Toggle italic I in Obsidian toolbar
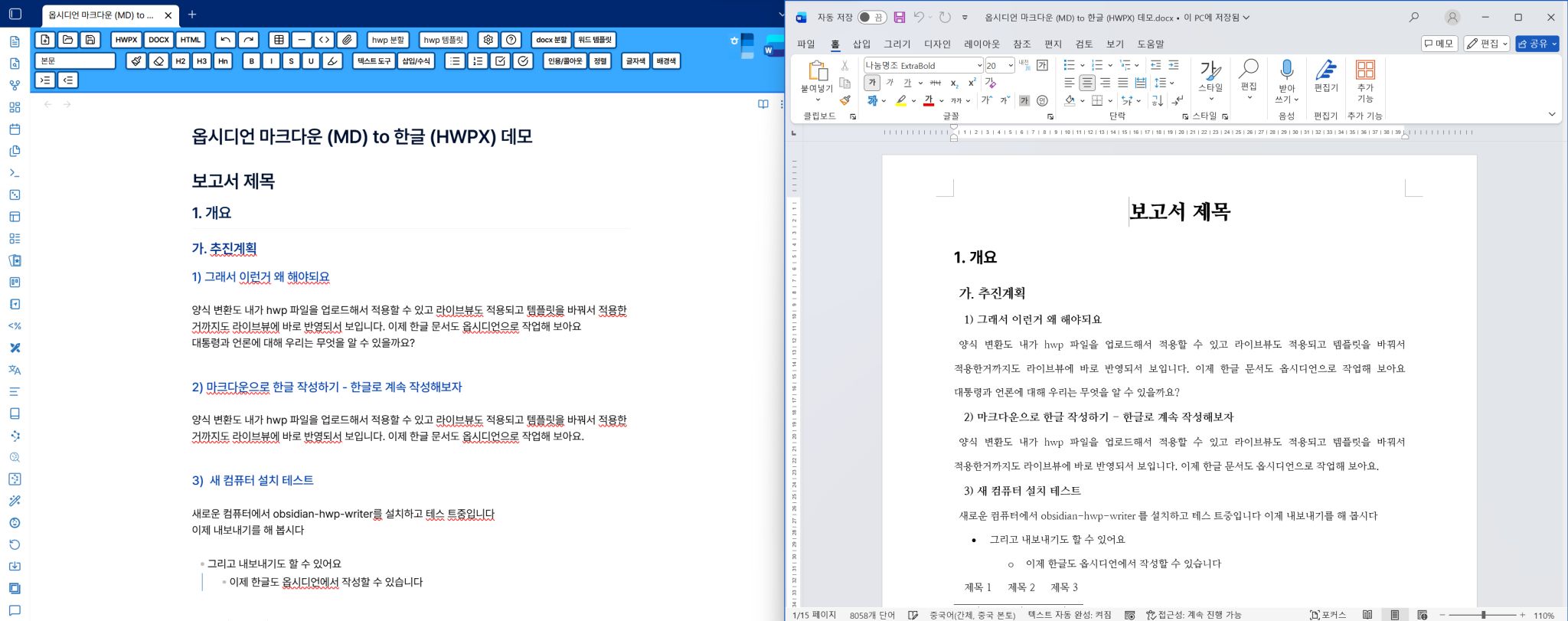The height and width of the screenshot is (621, 1568). [x=271, y=60]
